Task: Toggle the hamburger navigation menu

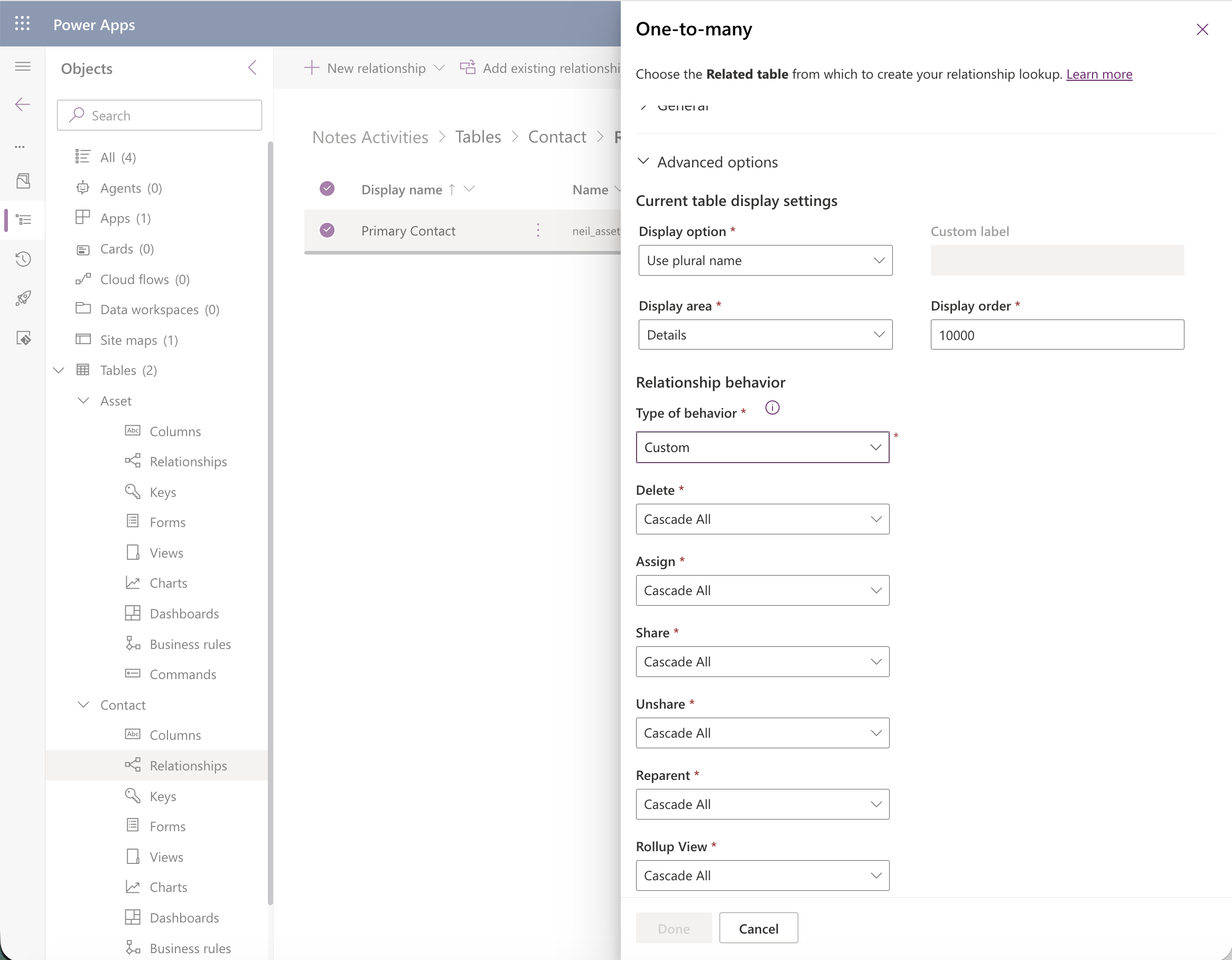Action: tap(23, 67)
